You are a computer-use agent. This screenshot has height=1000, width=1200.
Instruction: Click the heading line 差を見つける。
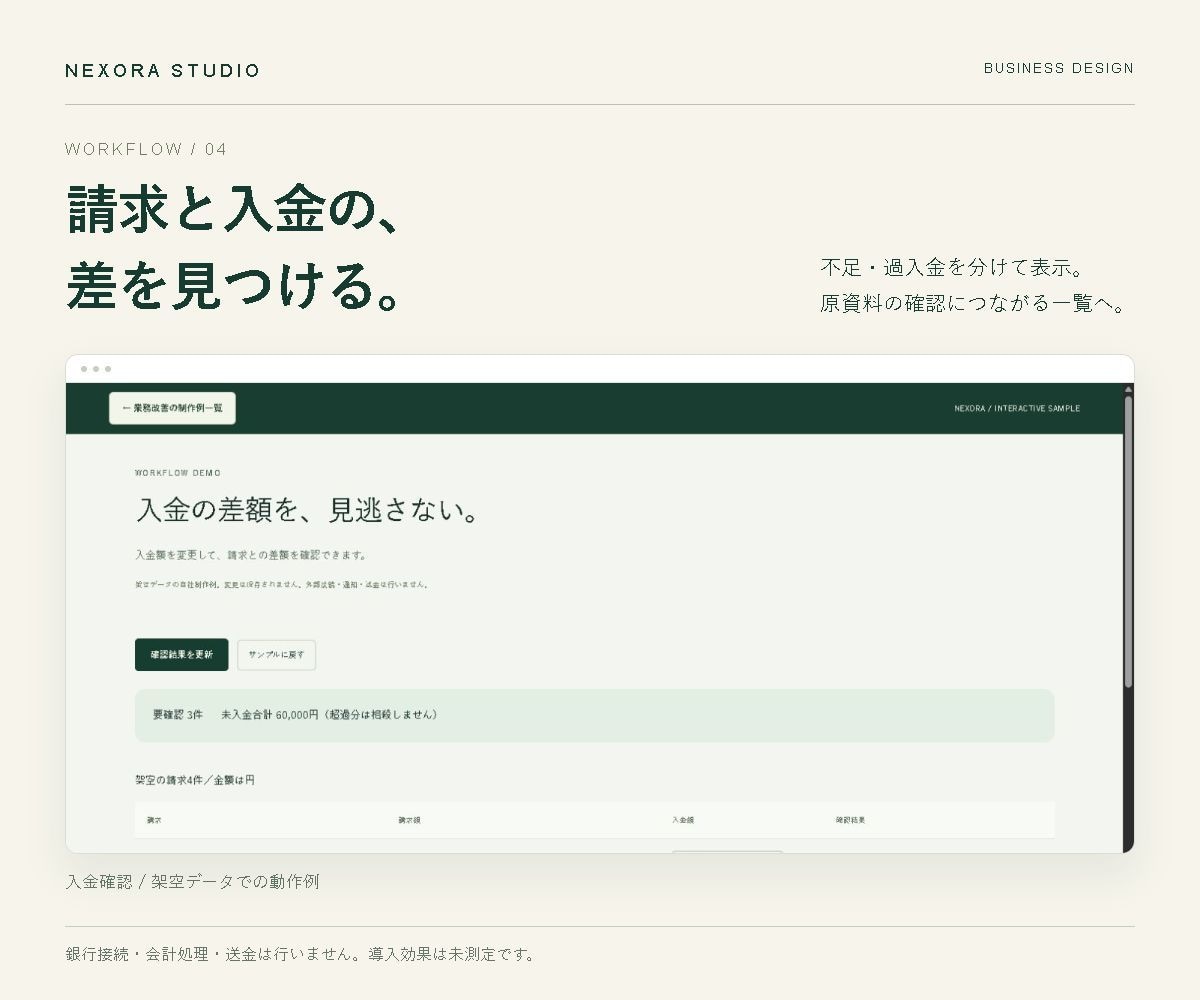234,287
